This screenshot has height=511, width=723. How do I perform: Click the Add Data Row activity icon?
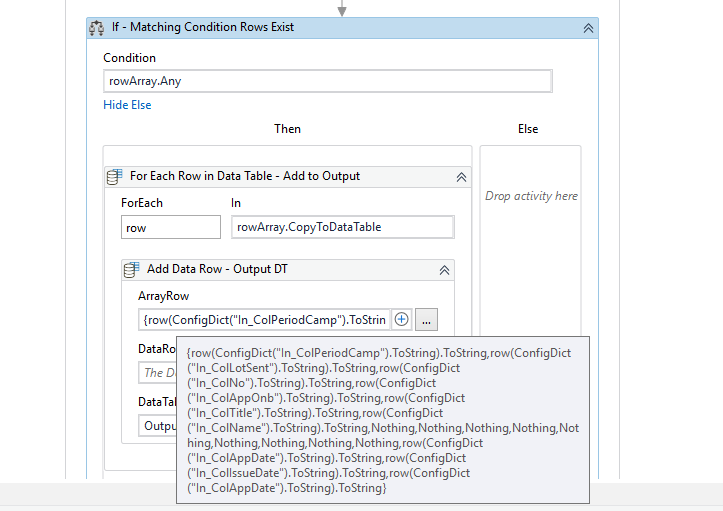click(132, 270)
